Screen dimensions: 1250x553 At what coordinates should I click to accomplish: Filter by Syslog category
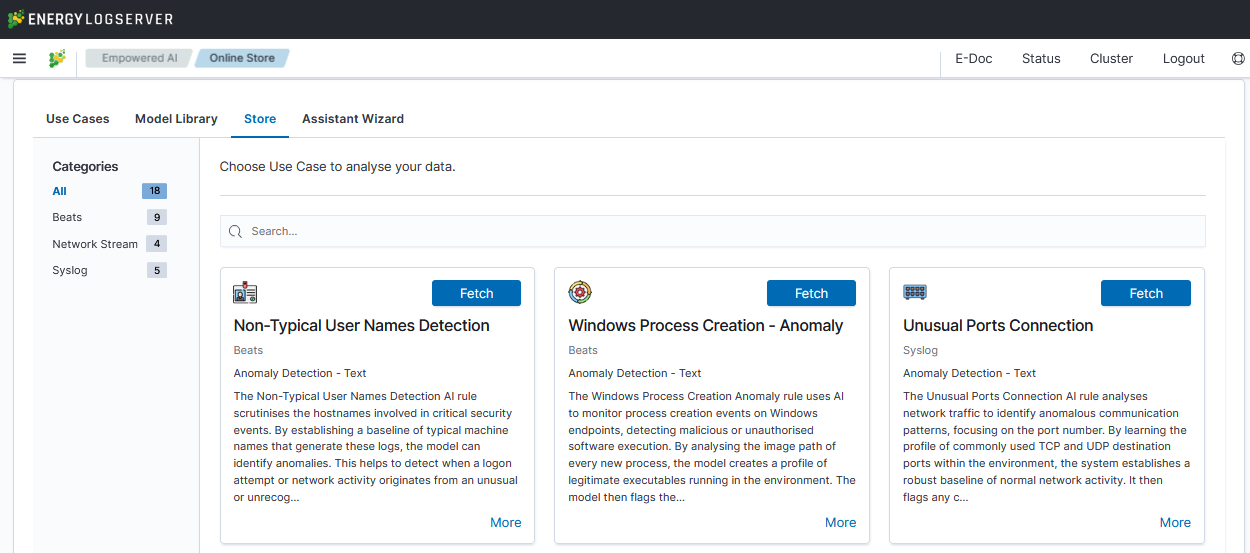tap(70, 270)
